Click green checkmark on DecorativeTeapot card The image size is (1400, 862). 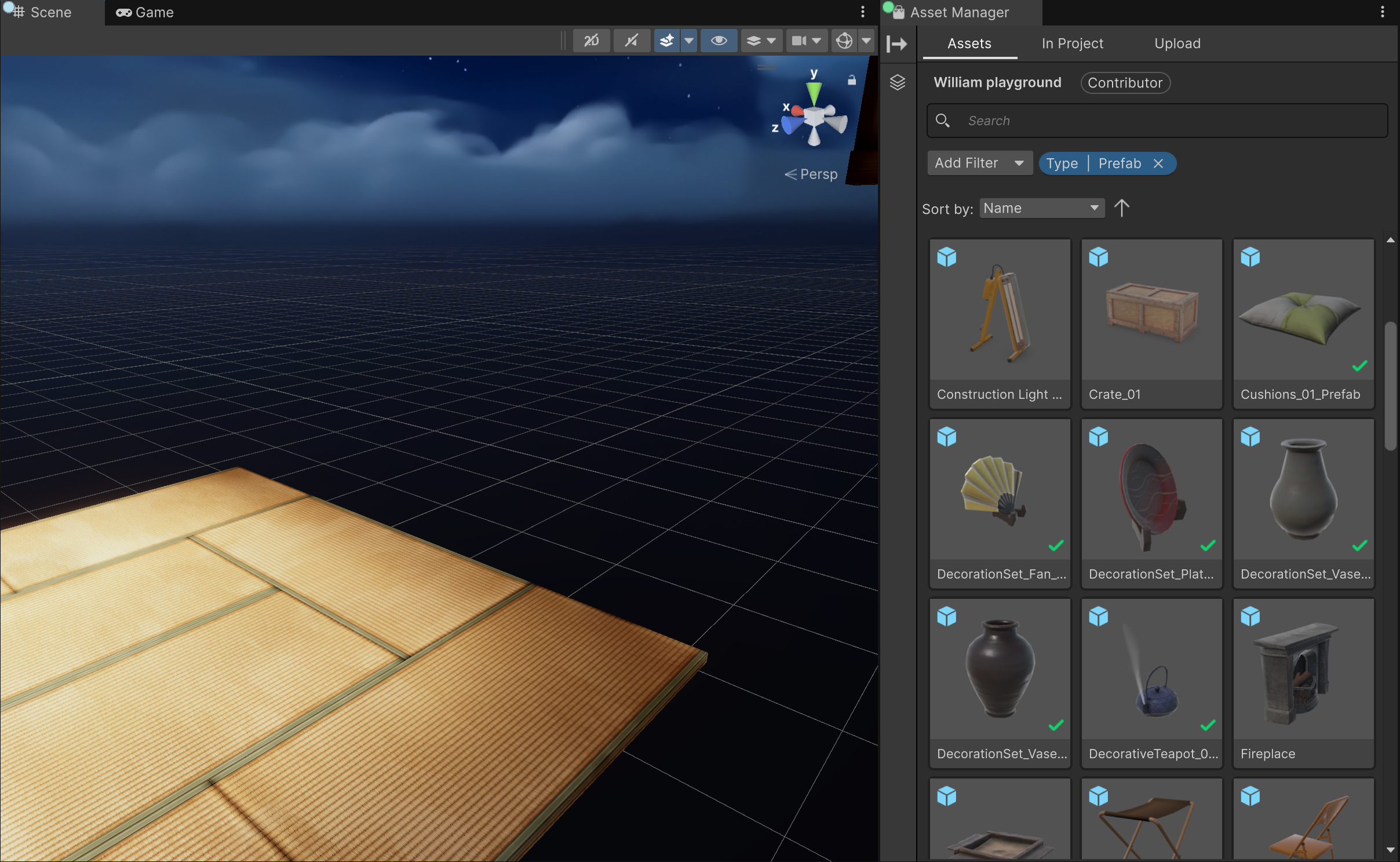[x=1208, y=725]
